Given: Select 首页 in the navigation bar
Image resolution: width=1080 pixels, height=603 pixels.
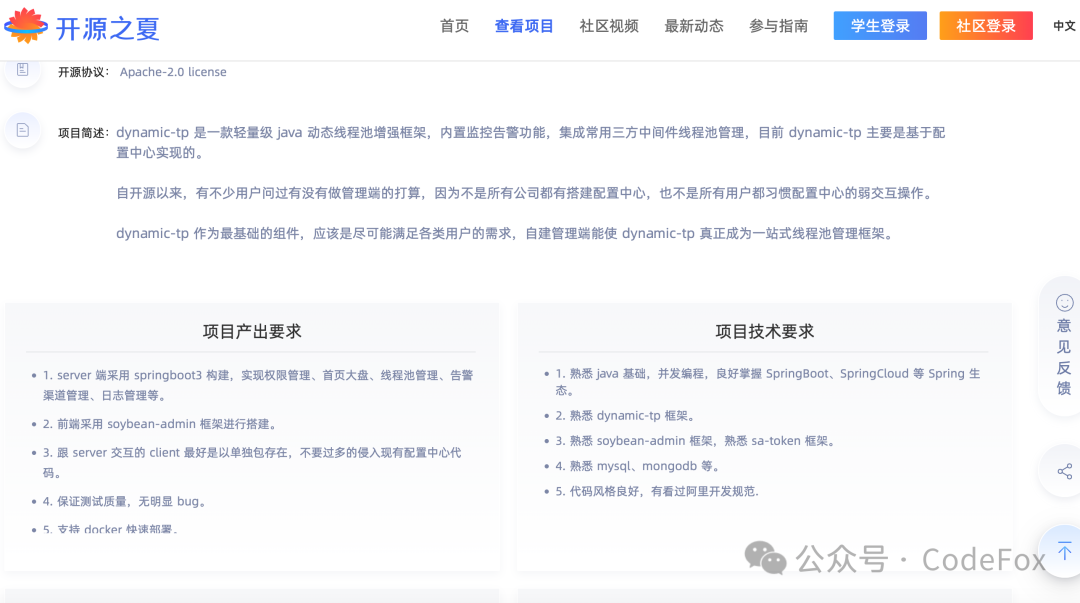Looking at the screenshot, I should pos(454,26).
